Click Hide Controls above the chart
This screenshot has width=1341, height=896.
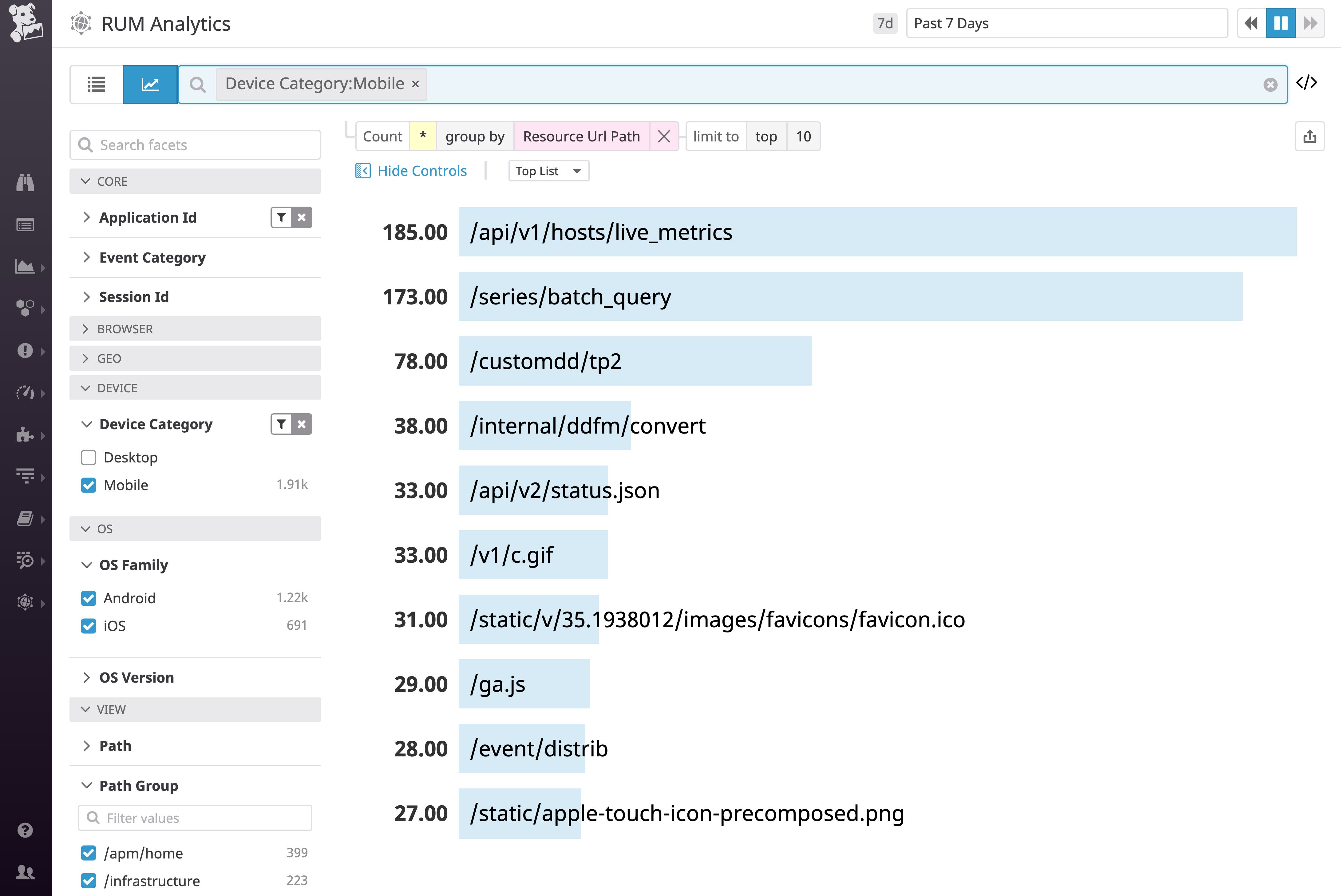point(421,170)
